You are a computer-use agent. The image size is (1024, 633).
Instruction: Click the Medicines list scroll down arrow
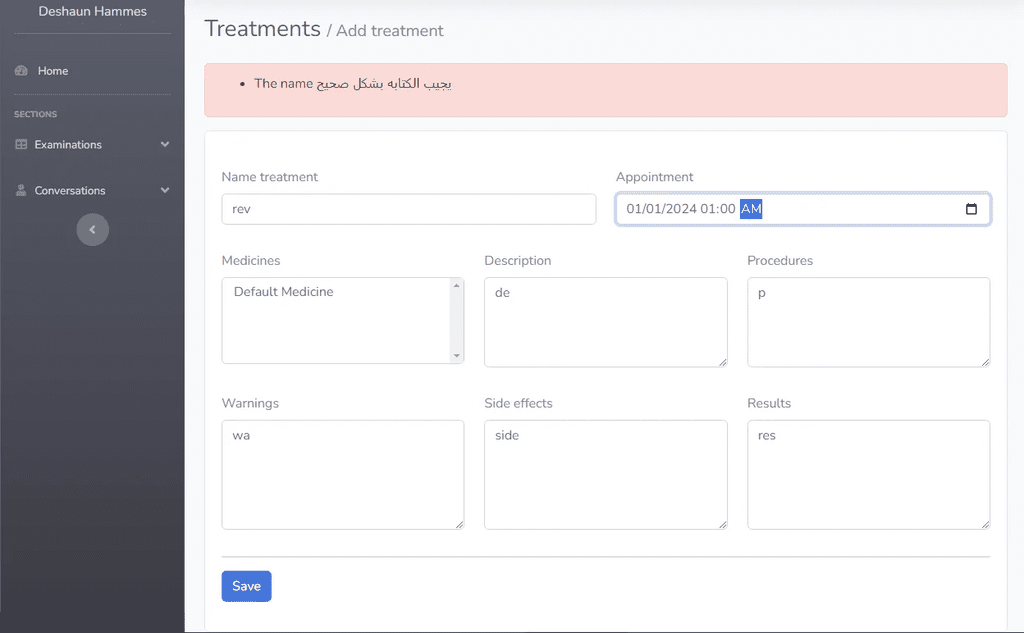[456, 356]
